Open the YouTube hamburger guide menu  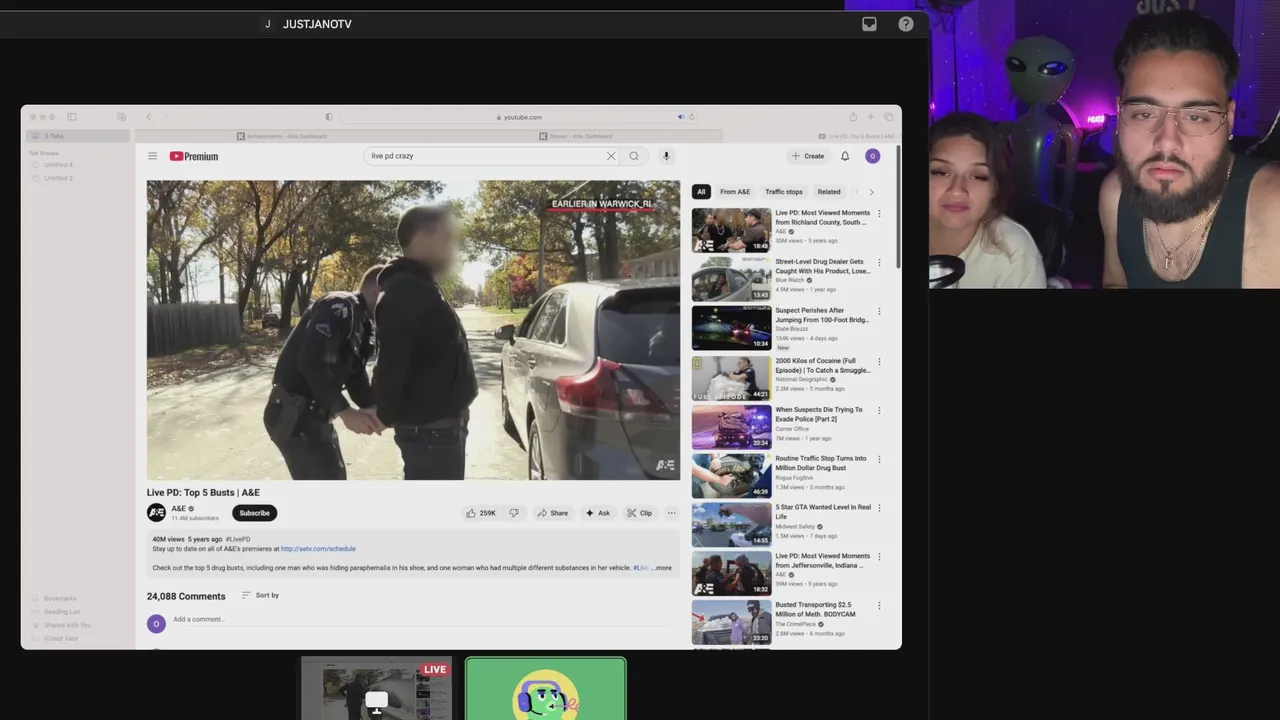(152, 156)
